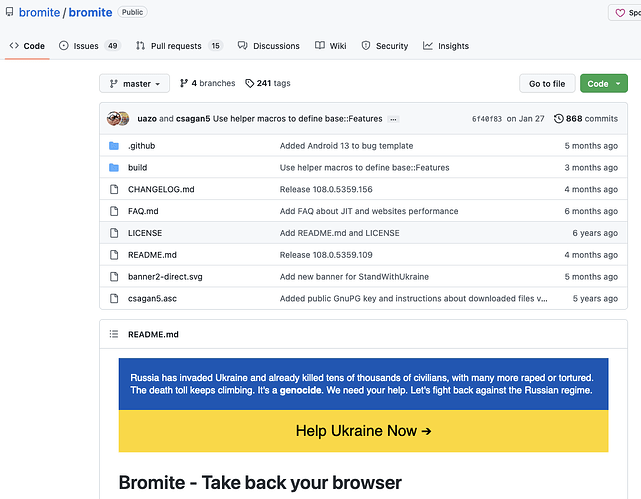Open the LICENSE file
Viewport: 641px width, 499px height.
click(145, 233)
